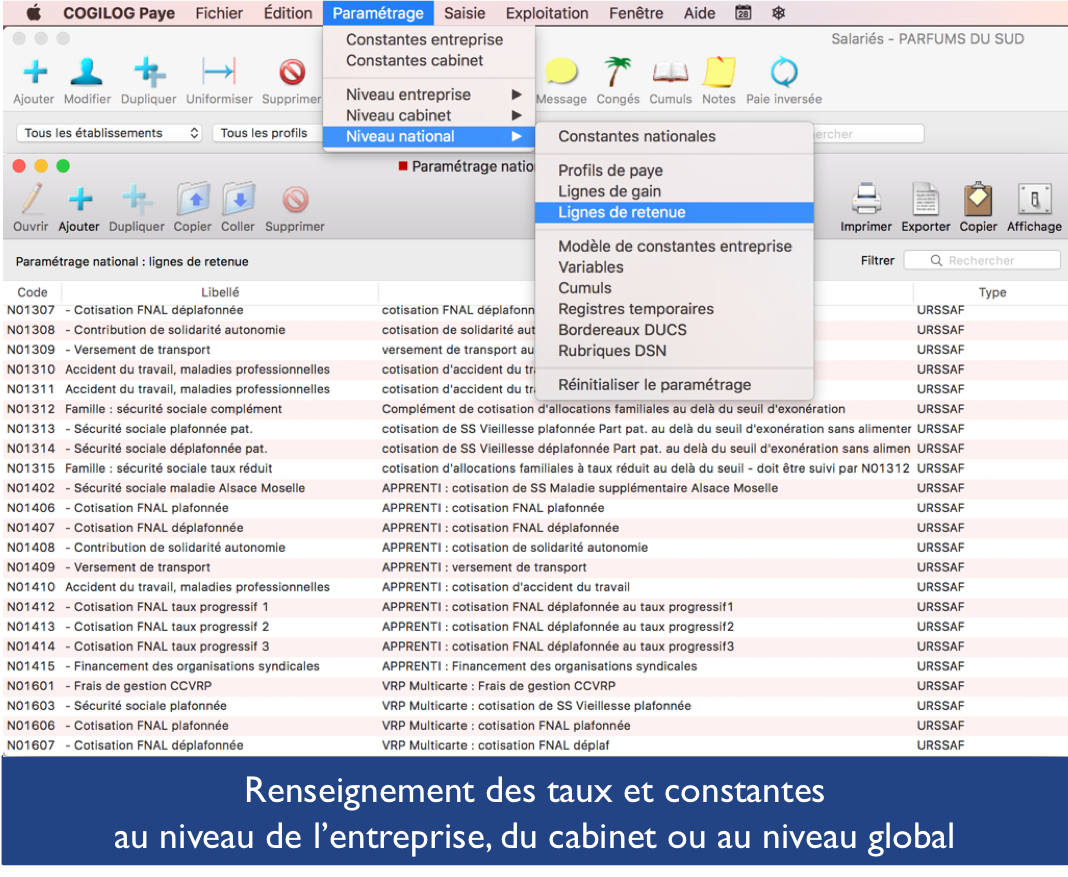Click the Imprimer printer icon

coord(866,199)
